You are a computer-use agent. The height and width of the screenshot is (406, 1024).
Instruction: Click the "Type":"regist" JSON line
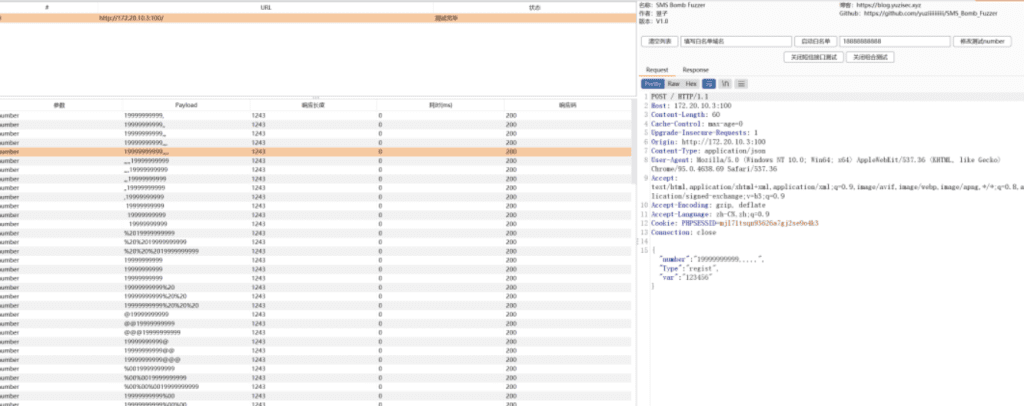pyautogui.click(x=690, y=268)
